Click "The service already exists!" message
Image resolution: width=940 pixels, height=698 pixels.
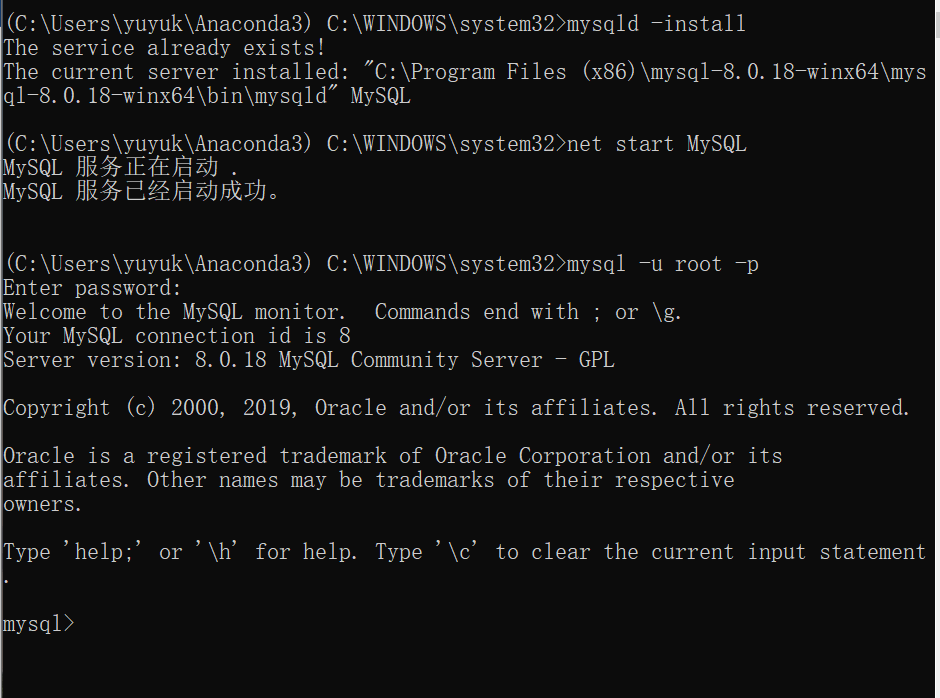coord(164,48)
